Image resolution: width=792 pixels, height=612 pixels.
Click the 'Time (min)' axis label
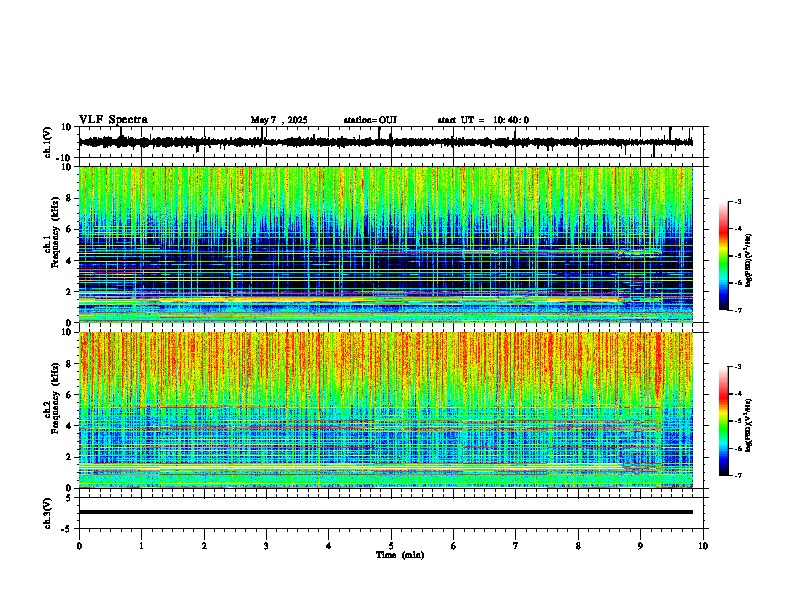click(400, 555)
